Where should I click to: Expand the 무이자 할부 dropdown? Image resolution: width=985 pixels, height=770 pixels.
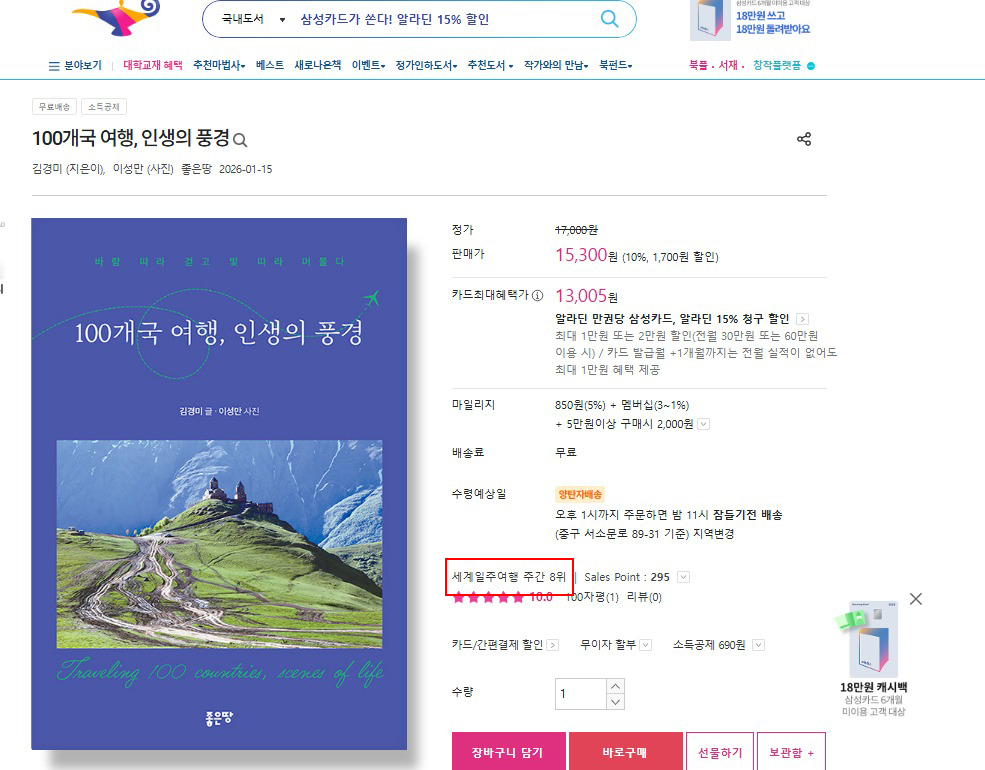tap(645, 645)
